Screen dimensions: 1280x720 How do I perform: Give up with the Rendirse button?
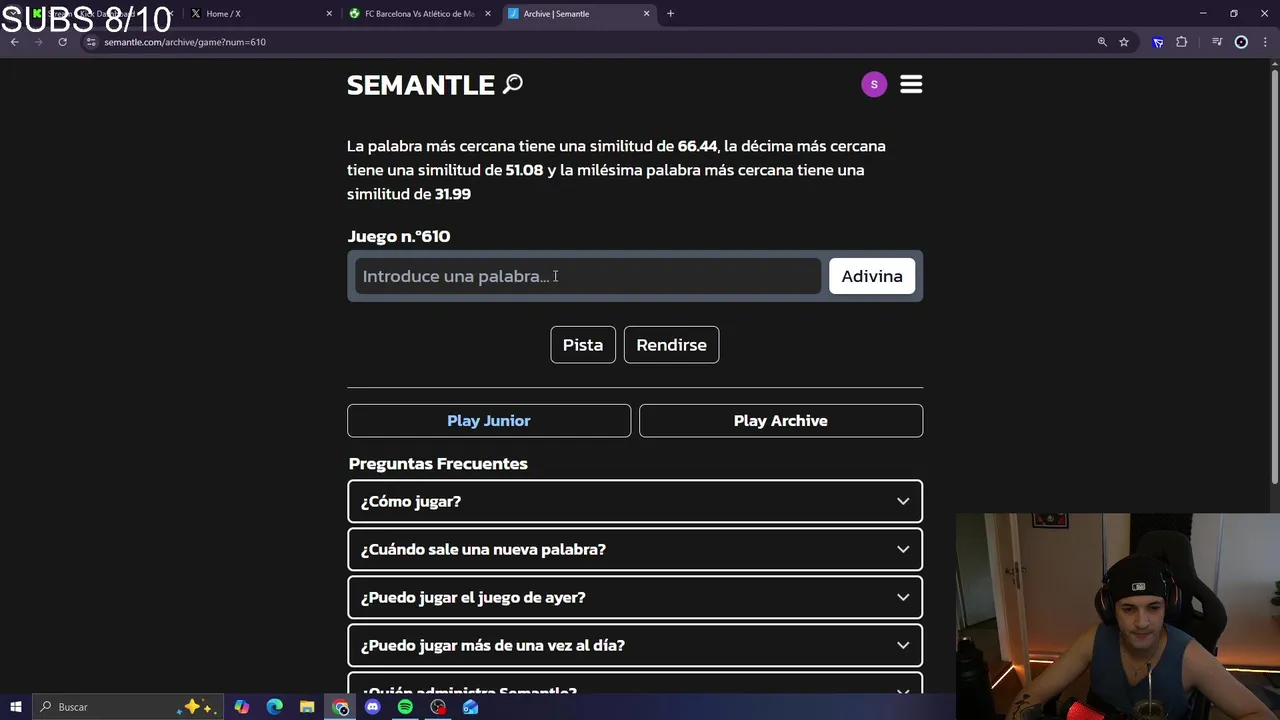point(671,345)
